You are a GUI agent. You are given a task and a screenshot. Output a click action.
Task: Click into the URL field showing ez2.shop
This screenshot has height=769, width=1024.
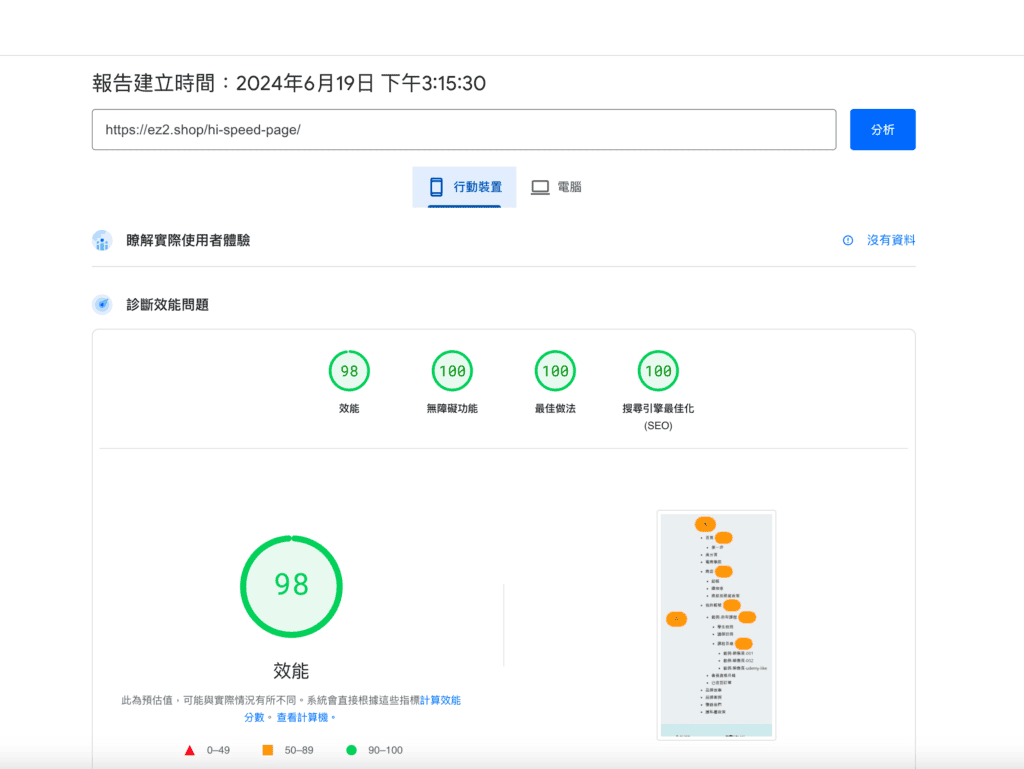click(x=463, y=130)
